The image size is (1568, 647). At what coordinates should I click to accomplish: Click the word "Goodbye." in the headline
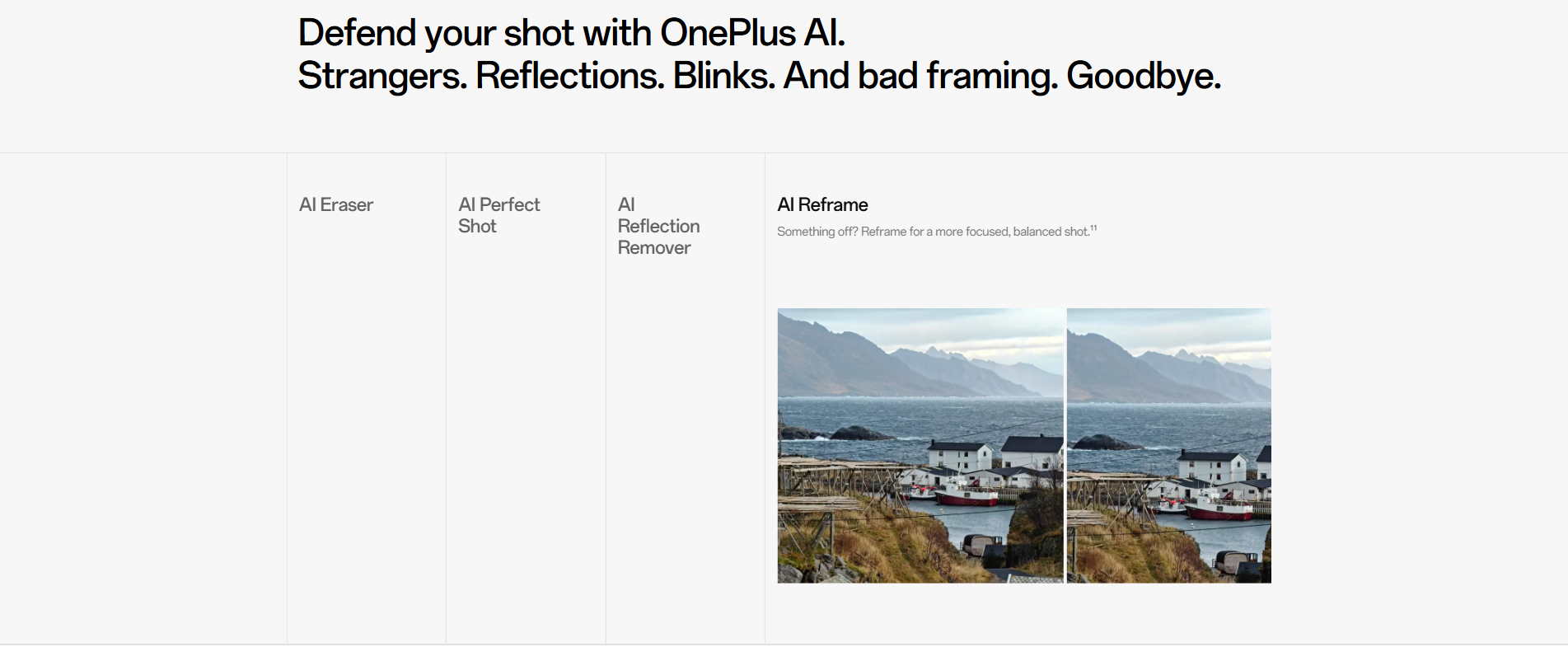click(x=1143, y=77)
